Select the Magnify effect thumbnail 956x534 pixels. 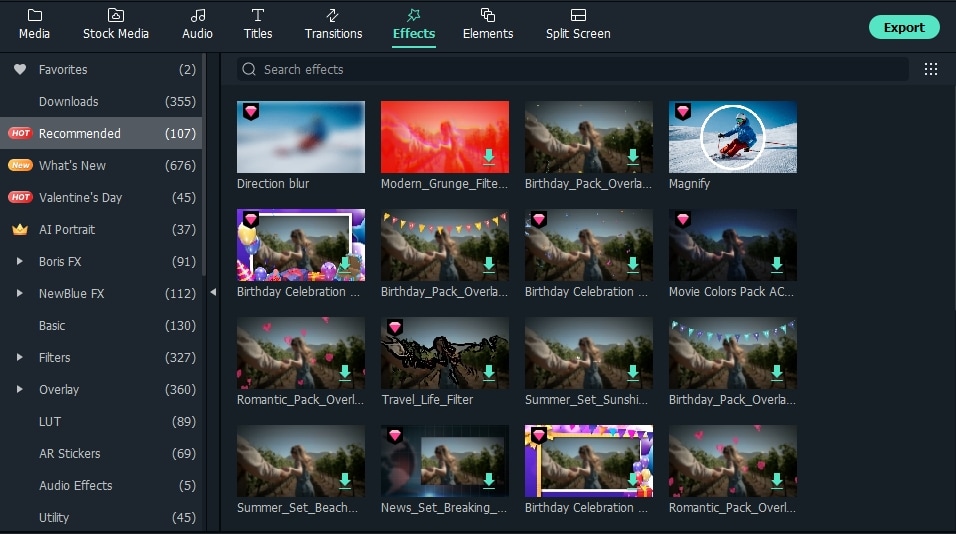click(733, 137)
